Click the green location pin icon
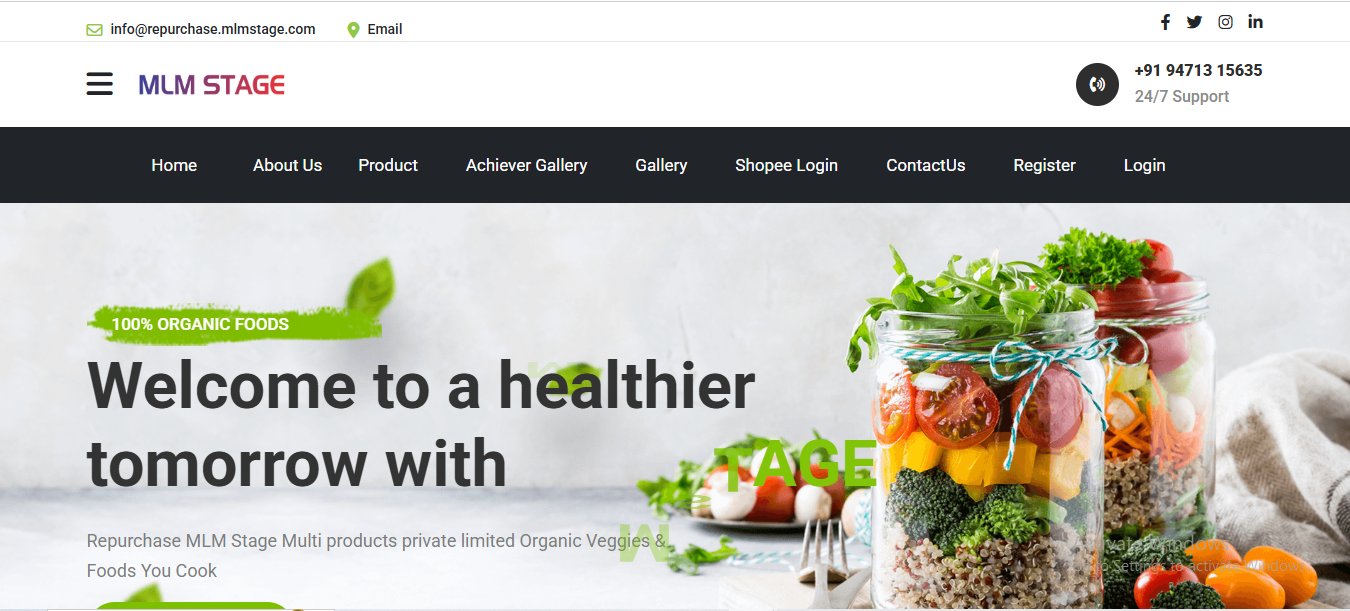 pyautogui.click(x=353, y=30)
